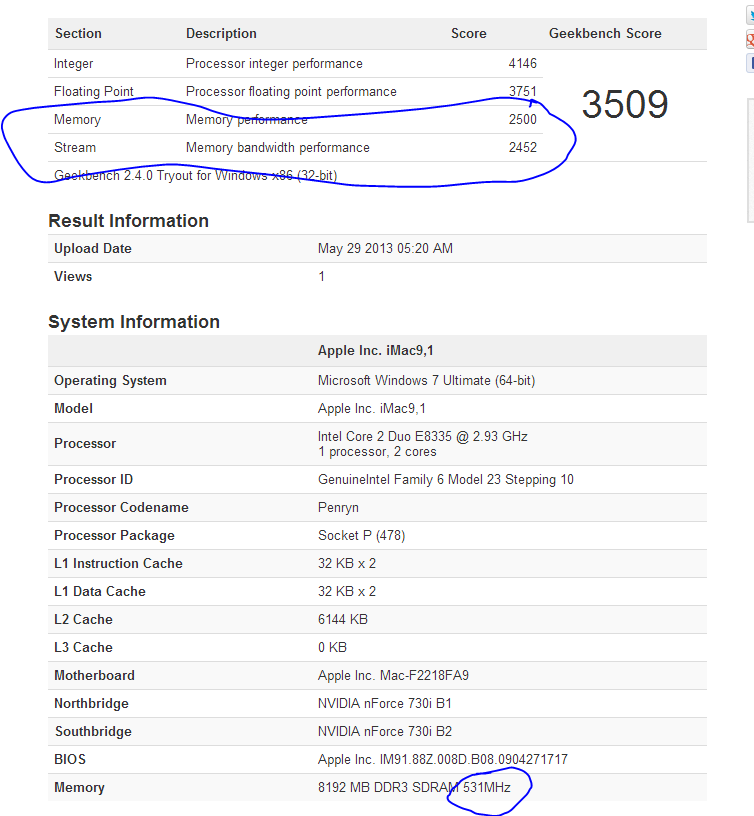Select 'GenuineIntel Family 6 Model 23 Stepping 10'
This screenshot has width=754, height=816.
click(445, 480)
